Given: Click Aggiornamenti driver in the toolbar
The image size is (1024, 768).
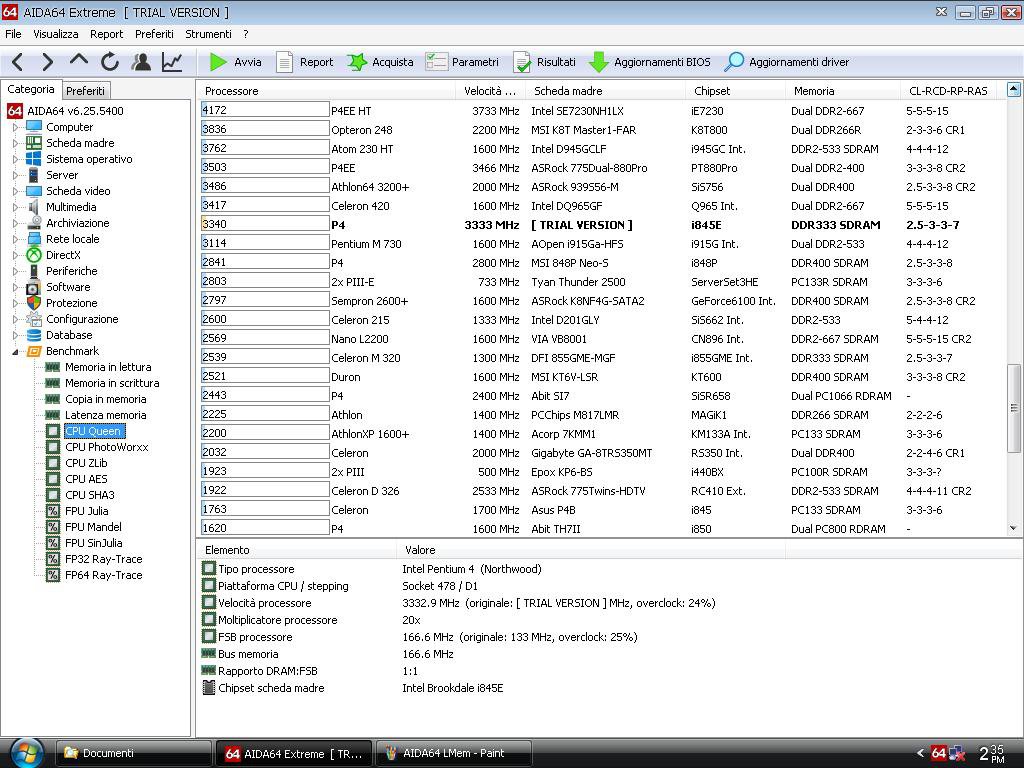Looking at the screenshot, I should (x=787, y=62).
